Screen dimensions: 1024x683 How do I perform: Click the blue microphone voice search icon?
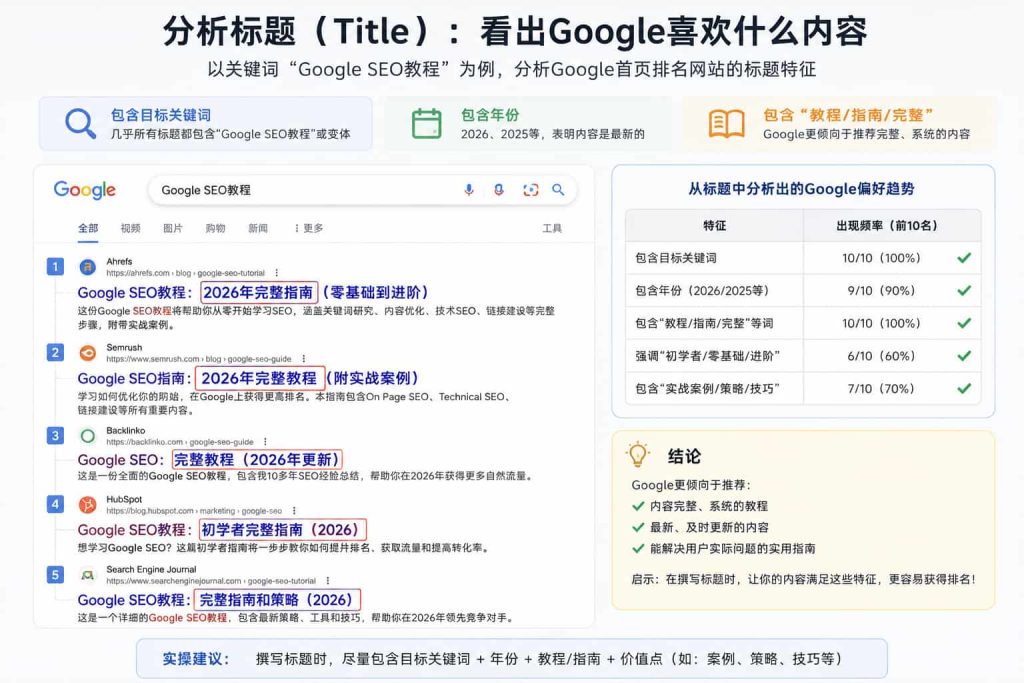coord(469,190)
